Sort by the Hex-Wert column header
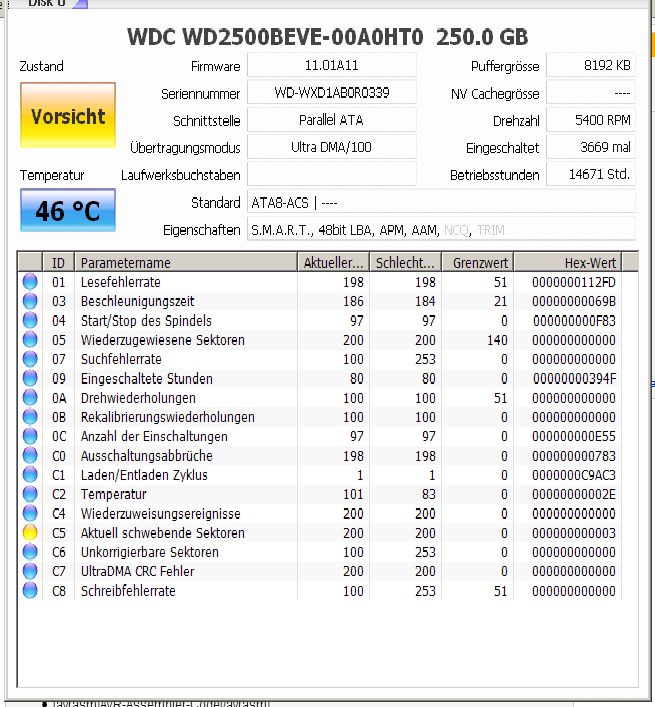The height and width of the screenshot is (707, 655). pos(568,262)
